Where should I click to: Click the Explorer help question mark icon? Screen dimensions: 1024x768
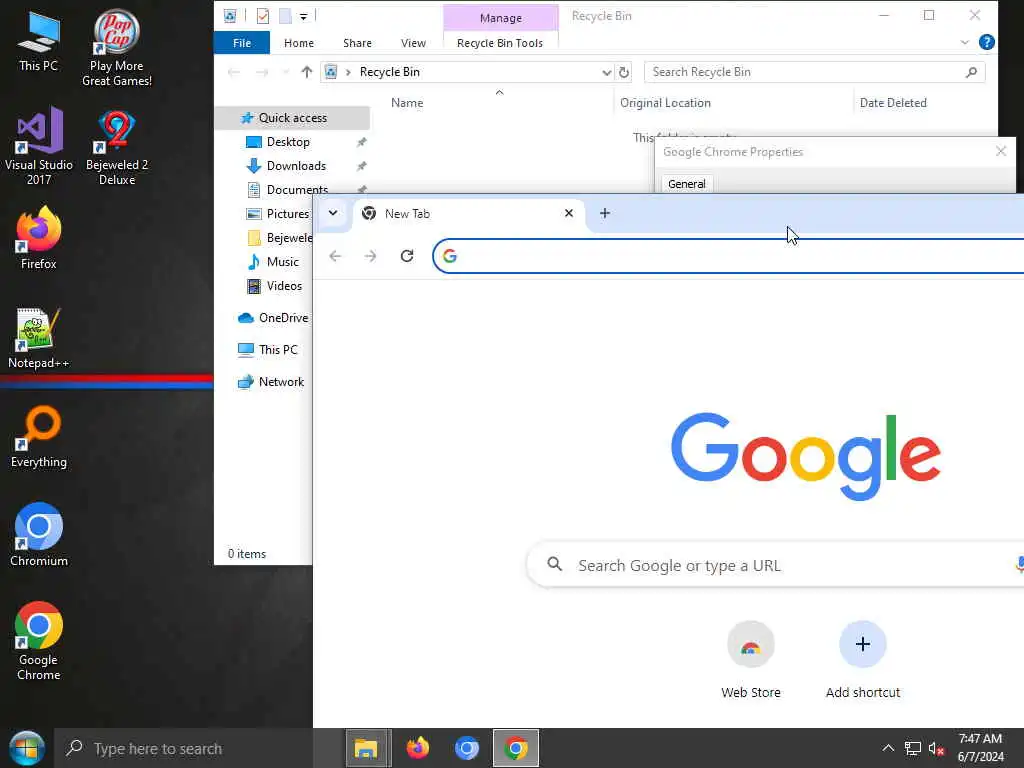coord(987,42)
